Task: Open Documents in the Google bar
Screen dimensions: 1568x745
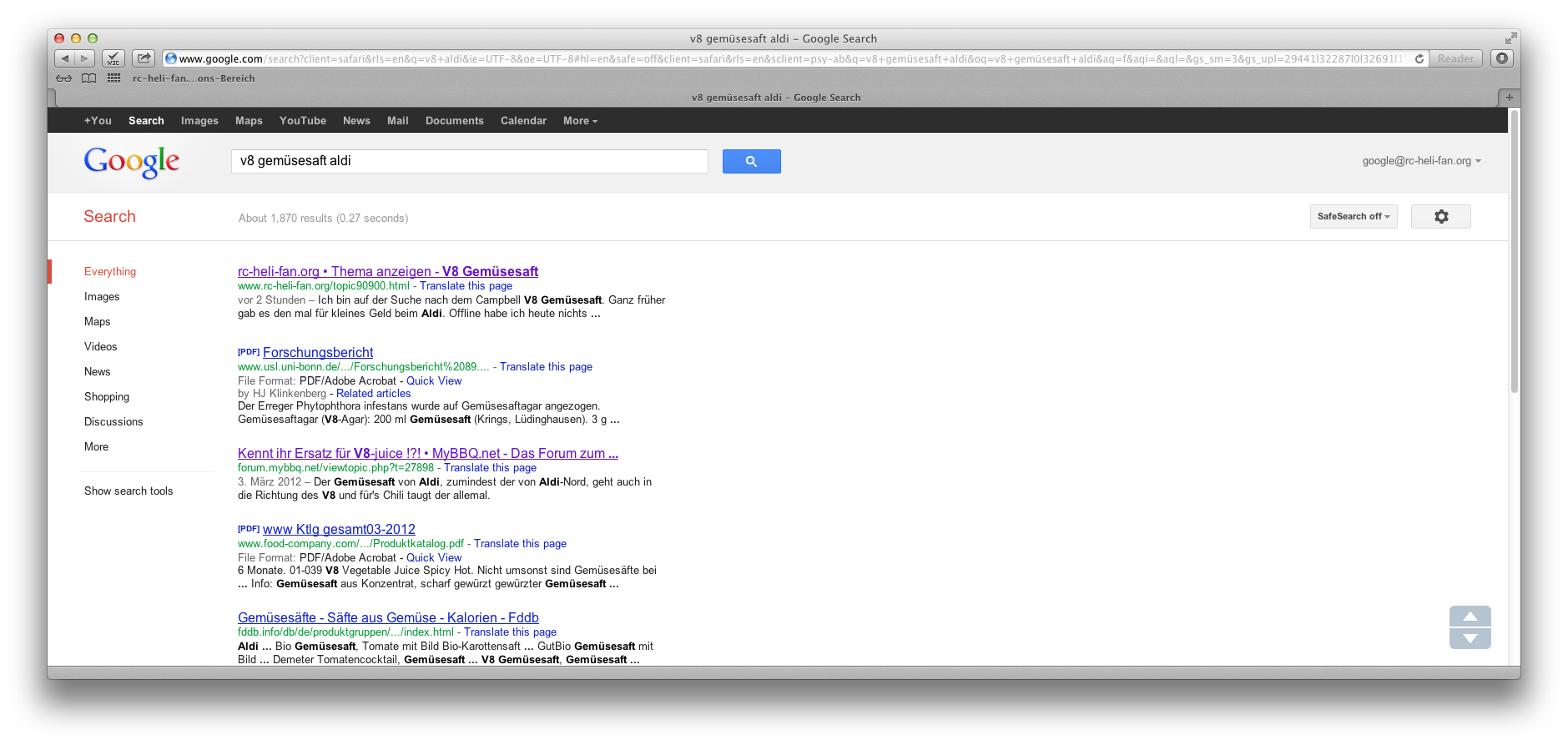Action: (455, 121)
